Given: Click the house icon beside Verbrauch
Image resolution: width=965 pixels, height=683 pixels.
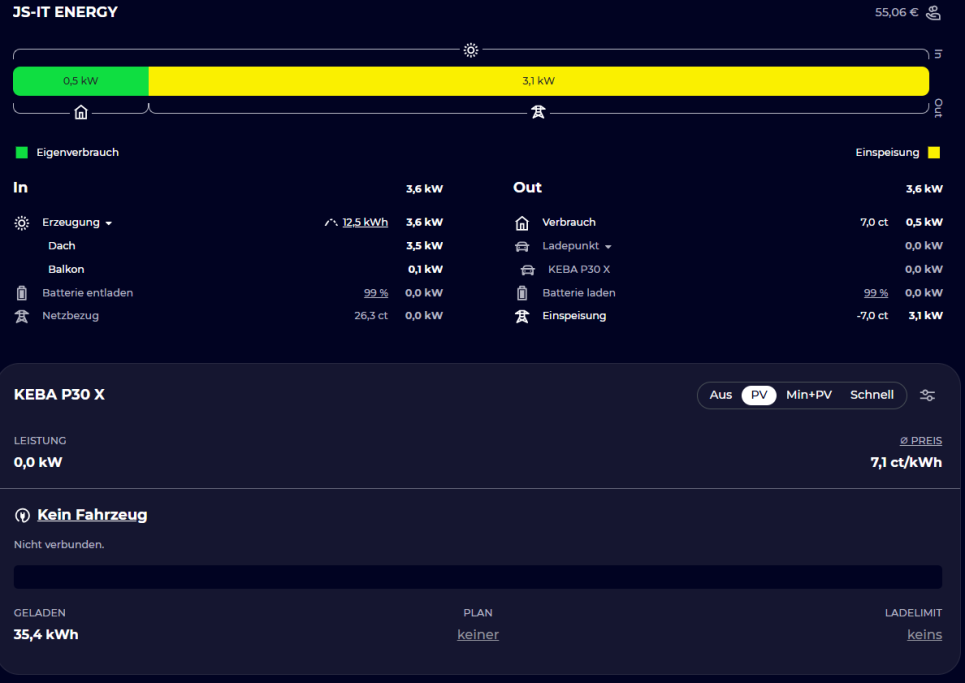Looking at the screenshot, I should point(522,223).
